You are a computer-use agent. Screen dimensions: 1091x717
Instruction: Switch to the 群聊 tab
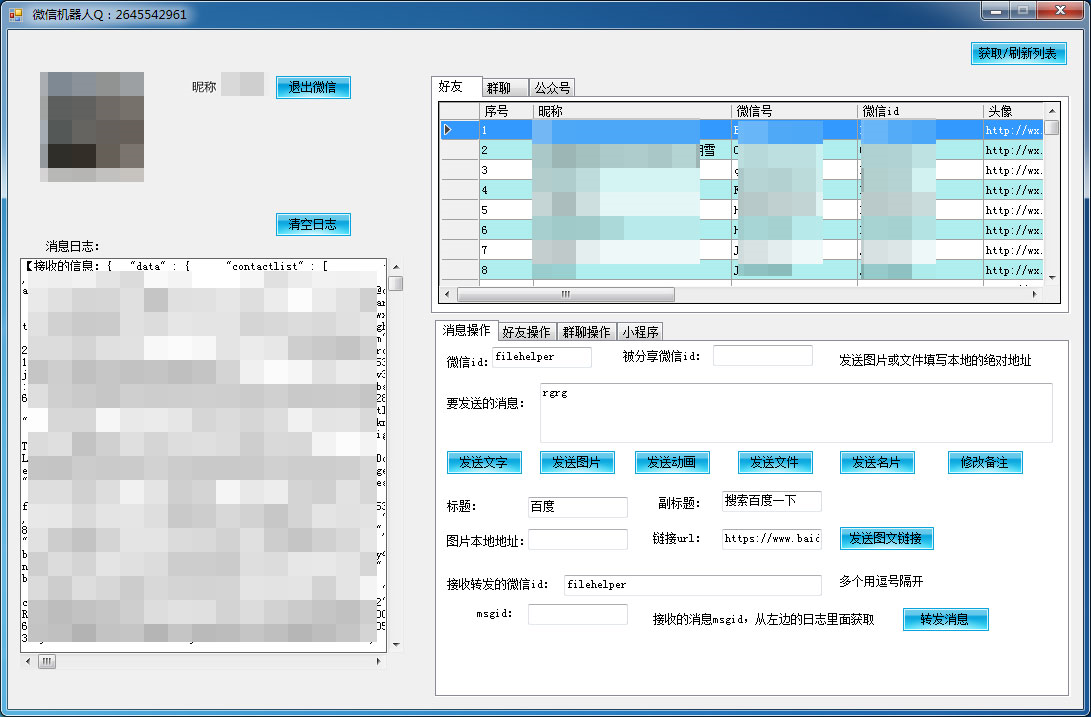505,87
